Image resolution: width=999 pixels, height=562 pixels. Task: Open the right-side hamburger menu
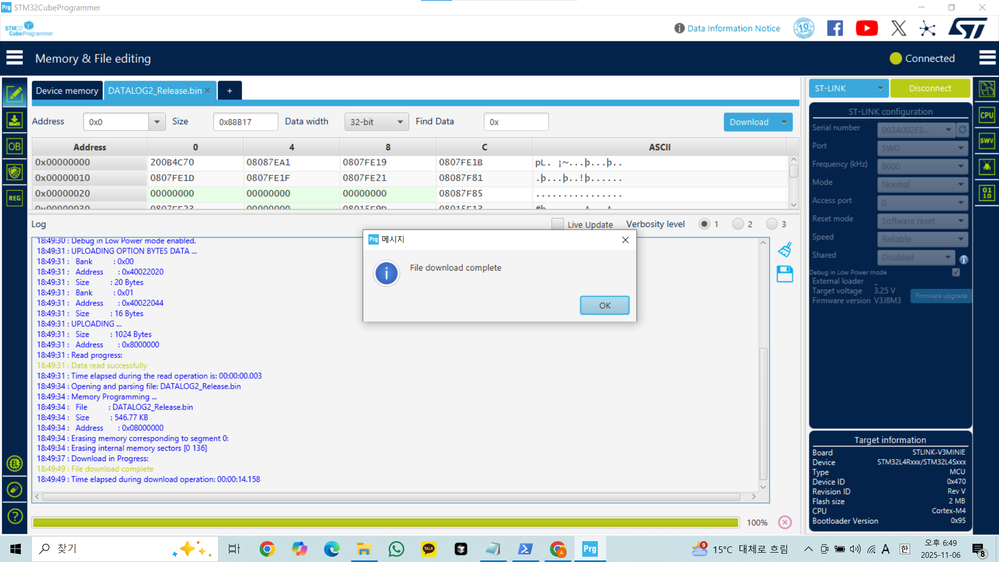[987, 58]
